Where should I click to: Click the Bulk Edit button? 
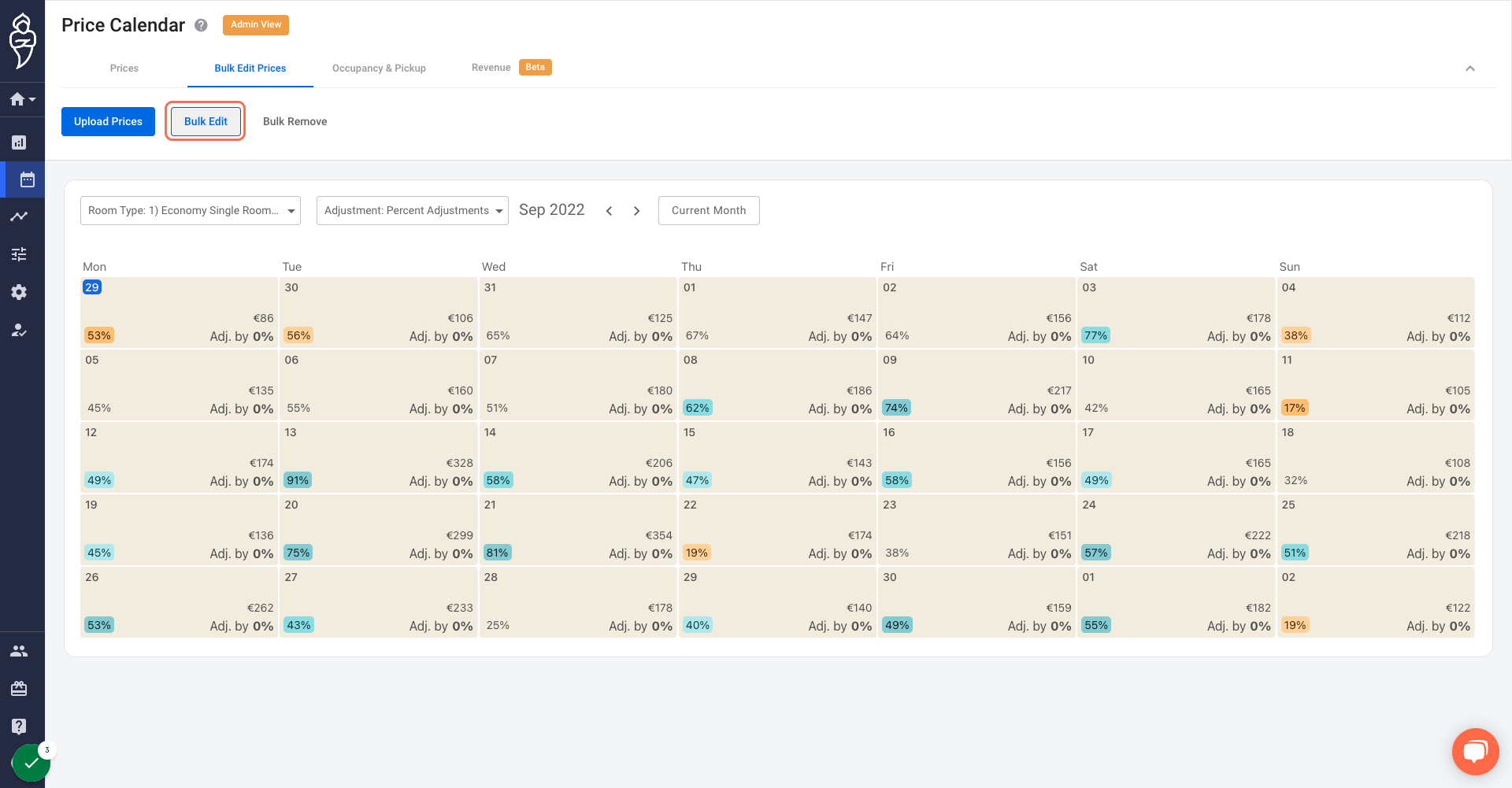[206, 121]
